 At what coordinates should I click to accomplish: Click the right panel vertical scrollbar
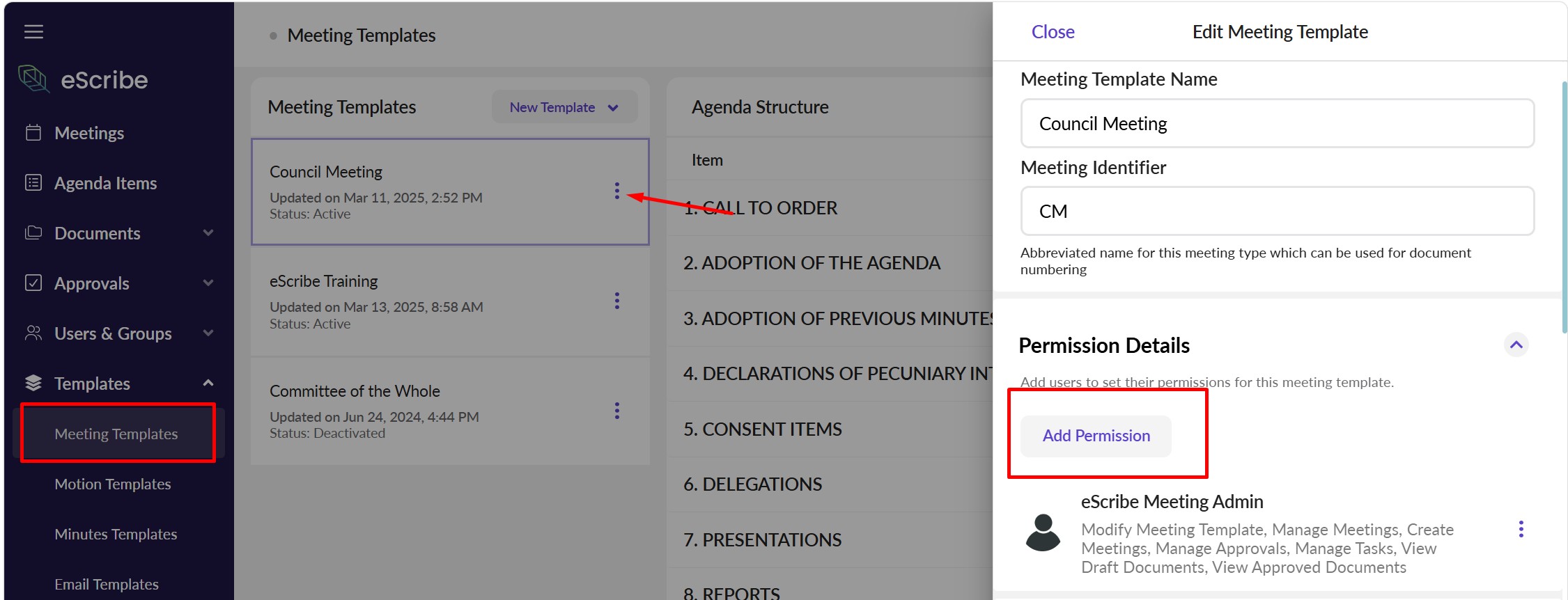[1563, 209]
